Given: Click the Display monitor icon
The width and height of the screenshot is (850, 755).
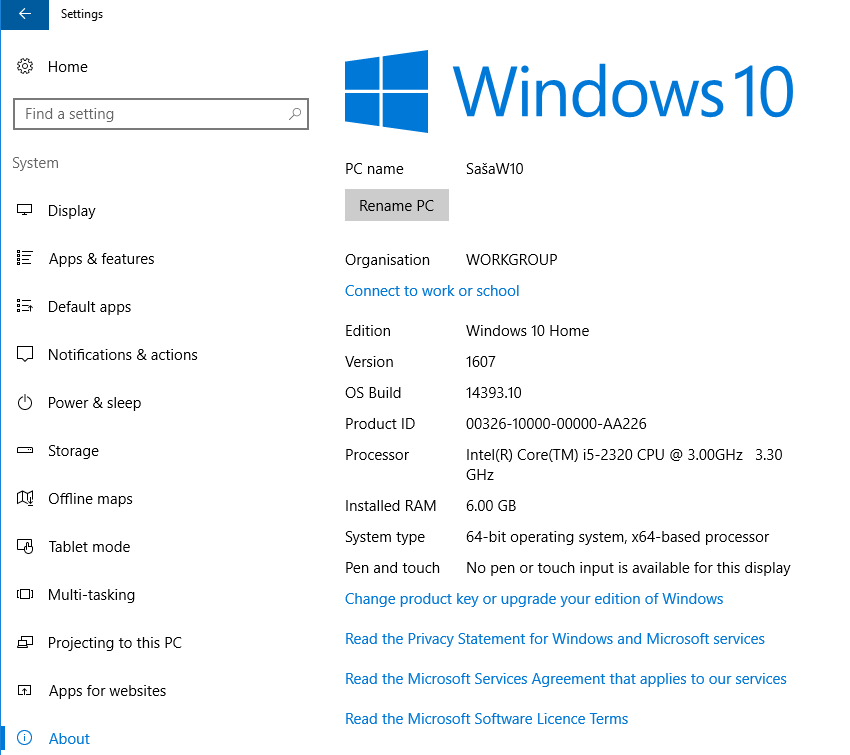Looking at the screenshot, I should coord(25,210).
